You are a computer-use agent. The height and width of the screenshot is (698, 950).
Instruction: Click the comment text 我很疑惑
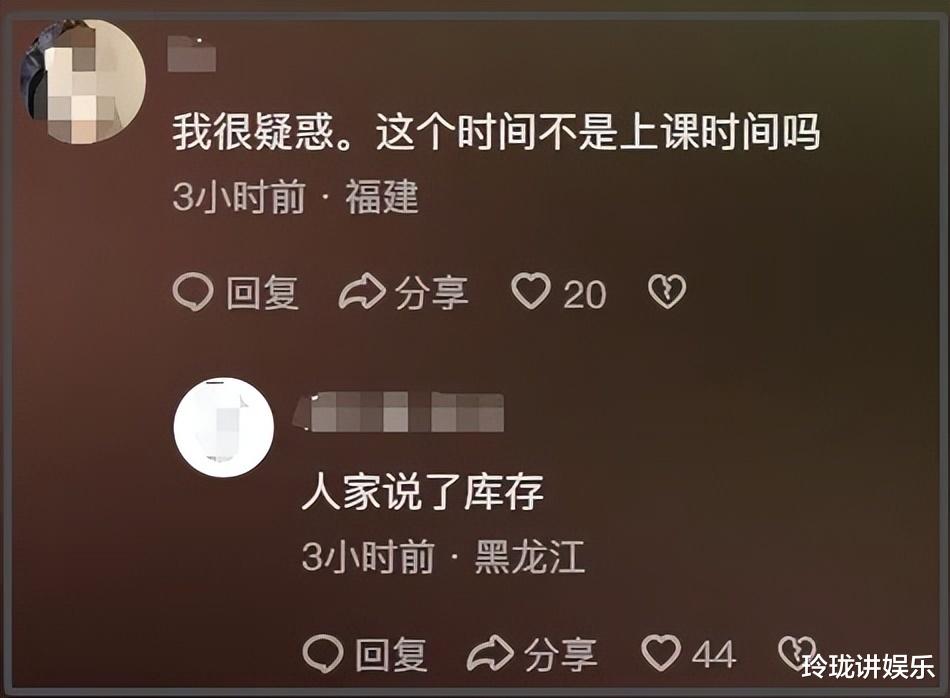253,131
